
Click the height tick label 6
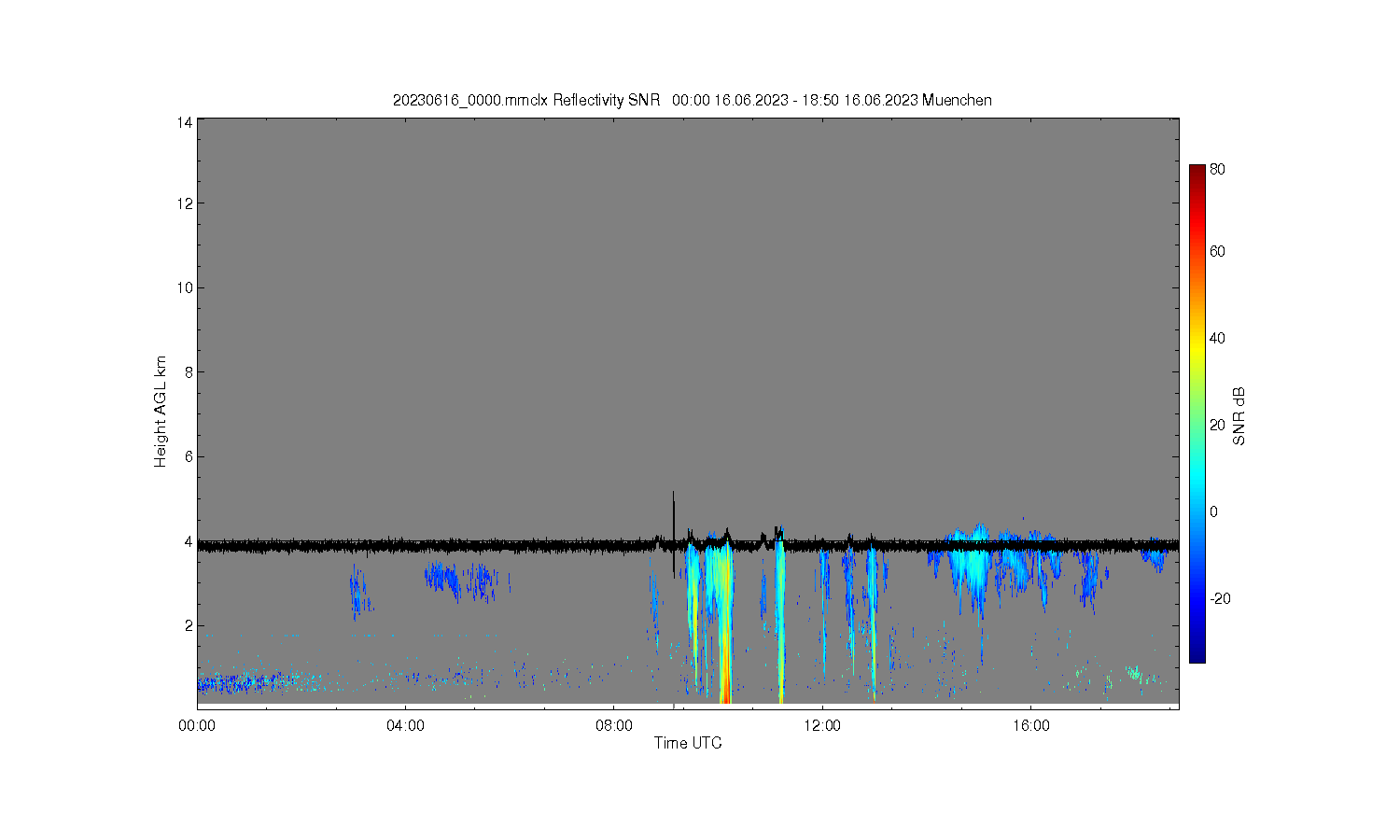(189, 456)
